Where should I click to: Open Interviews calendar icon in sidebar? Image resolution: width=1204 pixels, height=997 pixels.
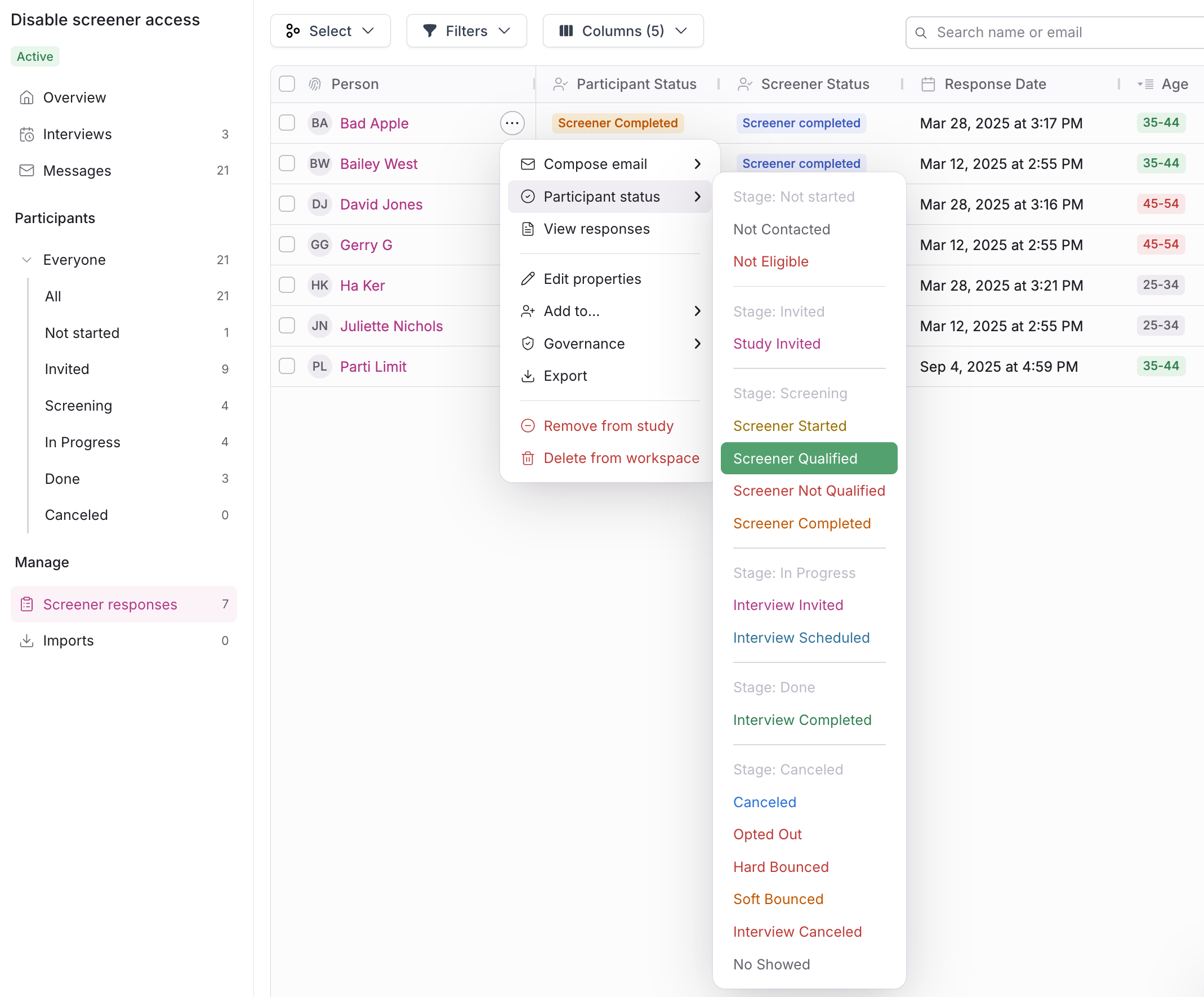(x=26, y=134)
